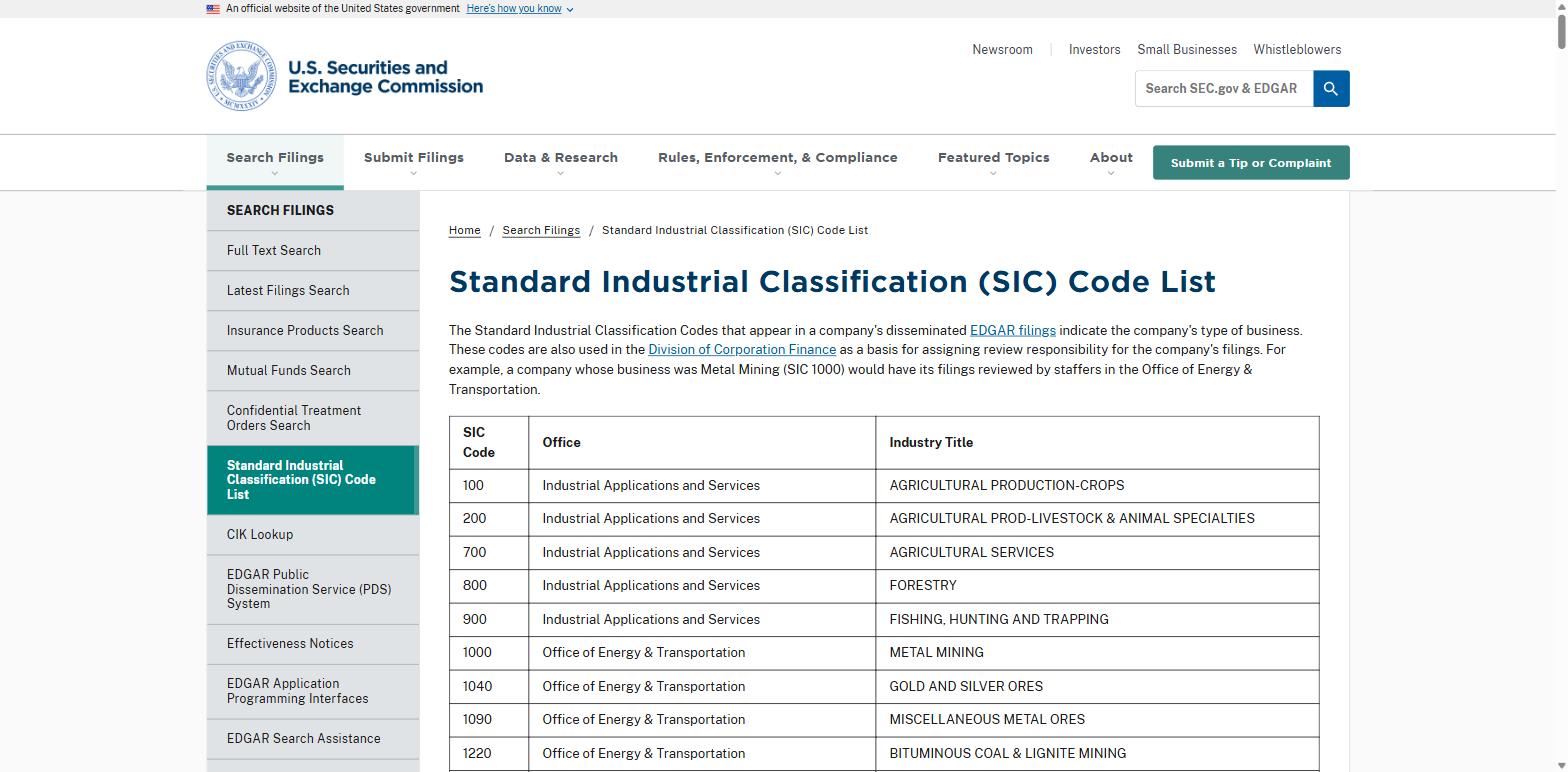Click the SEC seal logo

(241, 76)
